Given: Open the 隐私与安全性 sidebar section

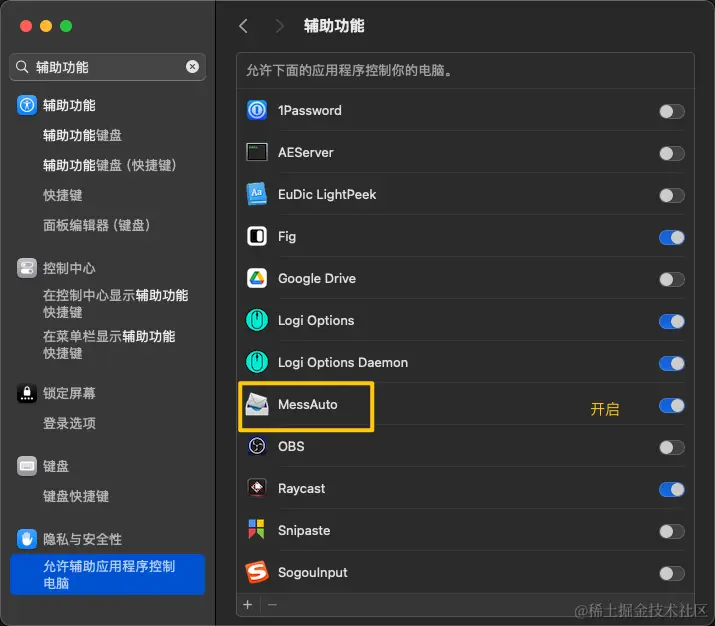Looking at the screenshot, I should tap(82, 539).
